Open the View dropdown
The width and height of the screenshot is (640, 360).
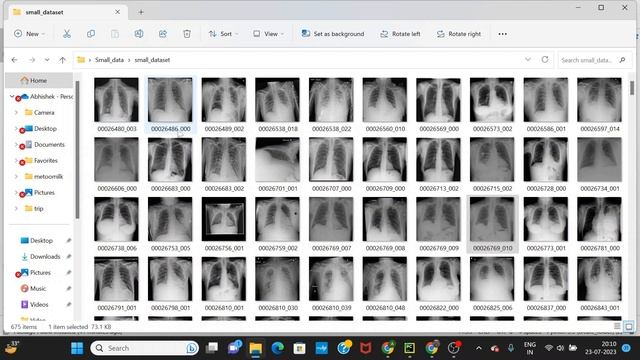click(x=268, y=34)
